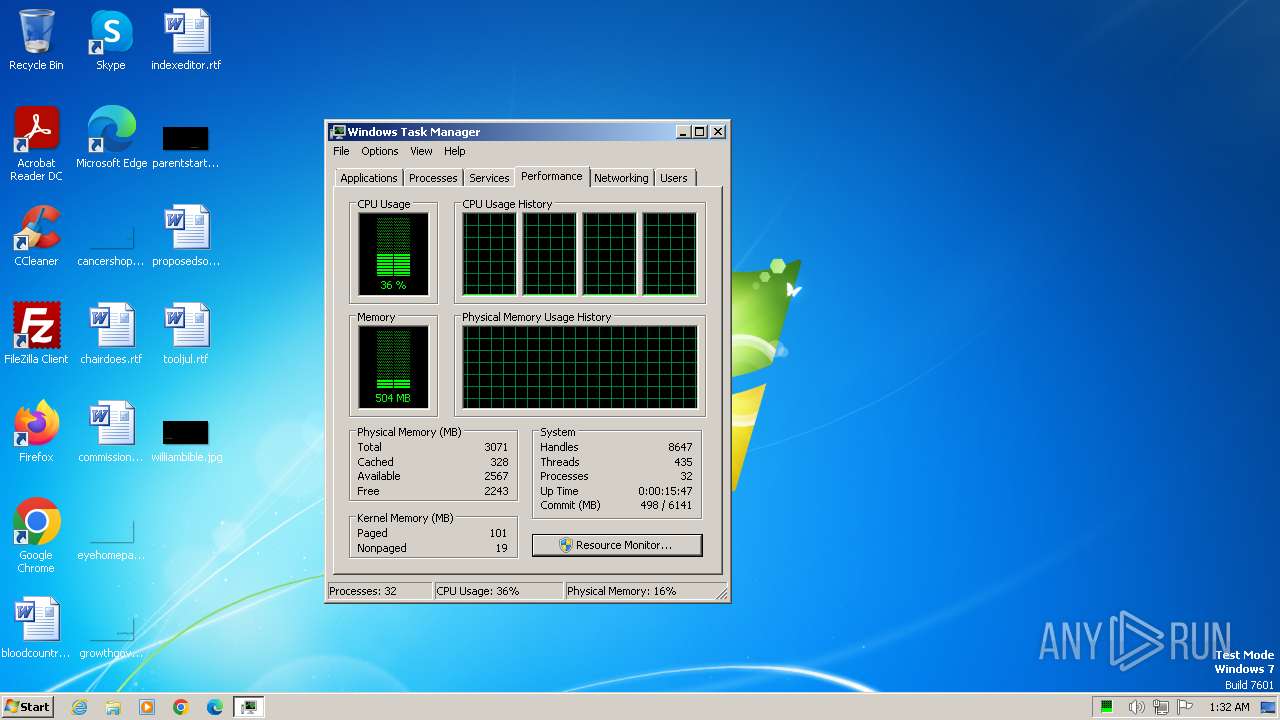
Task: Launch Microsoft Edge desktop shortcut
Action: (x=111, y=137)
